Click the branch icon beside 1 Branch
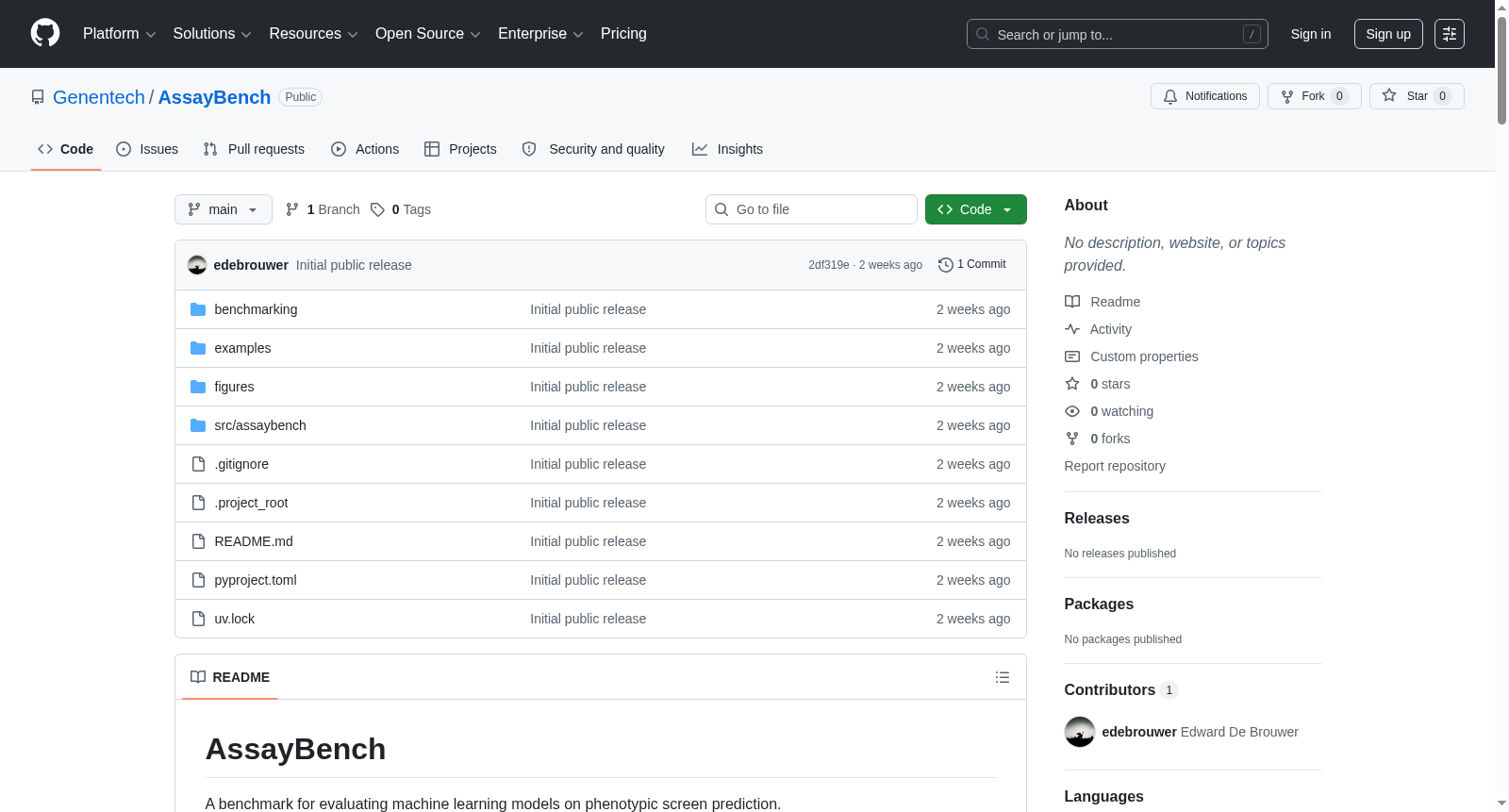The width and height of the screenshot is (1509, 812). pos(292,209)
